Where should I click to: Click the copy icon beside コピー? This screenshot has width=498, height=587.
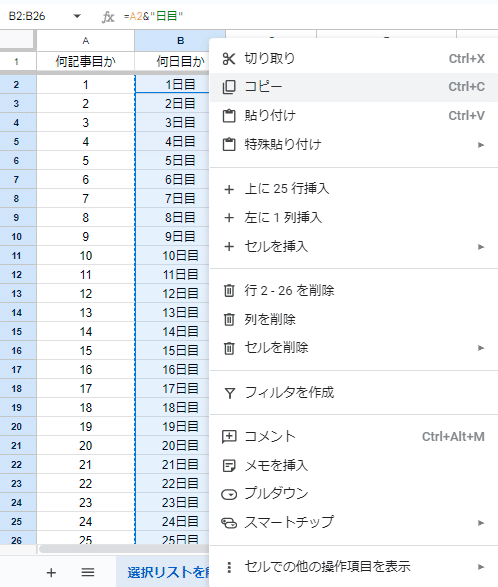229,87
